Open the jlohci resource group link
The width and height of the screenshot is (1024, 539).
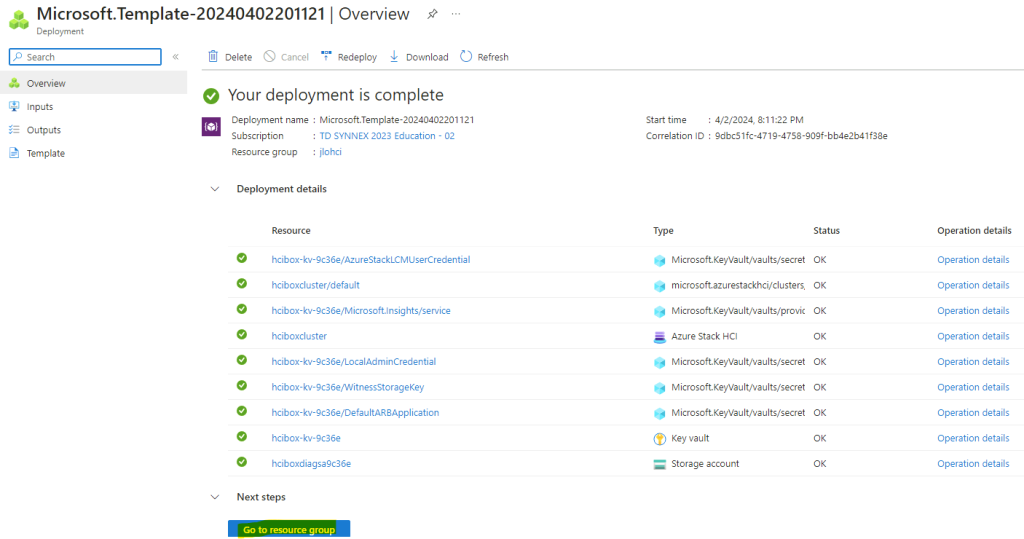click(x=330, y=152)
